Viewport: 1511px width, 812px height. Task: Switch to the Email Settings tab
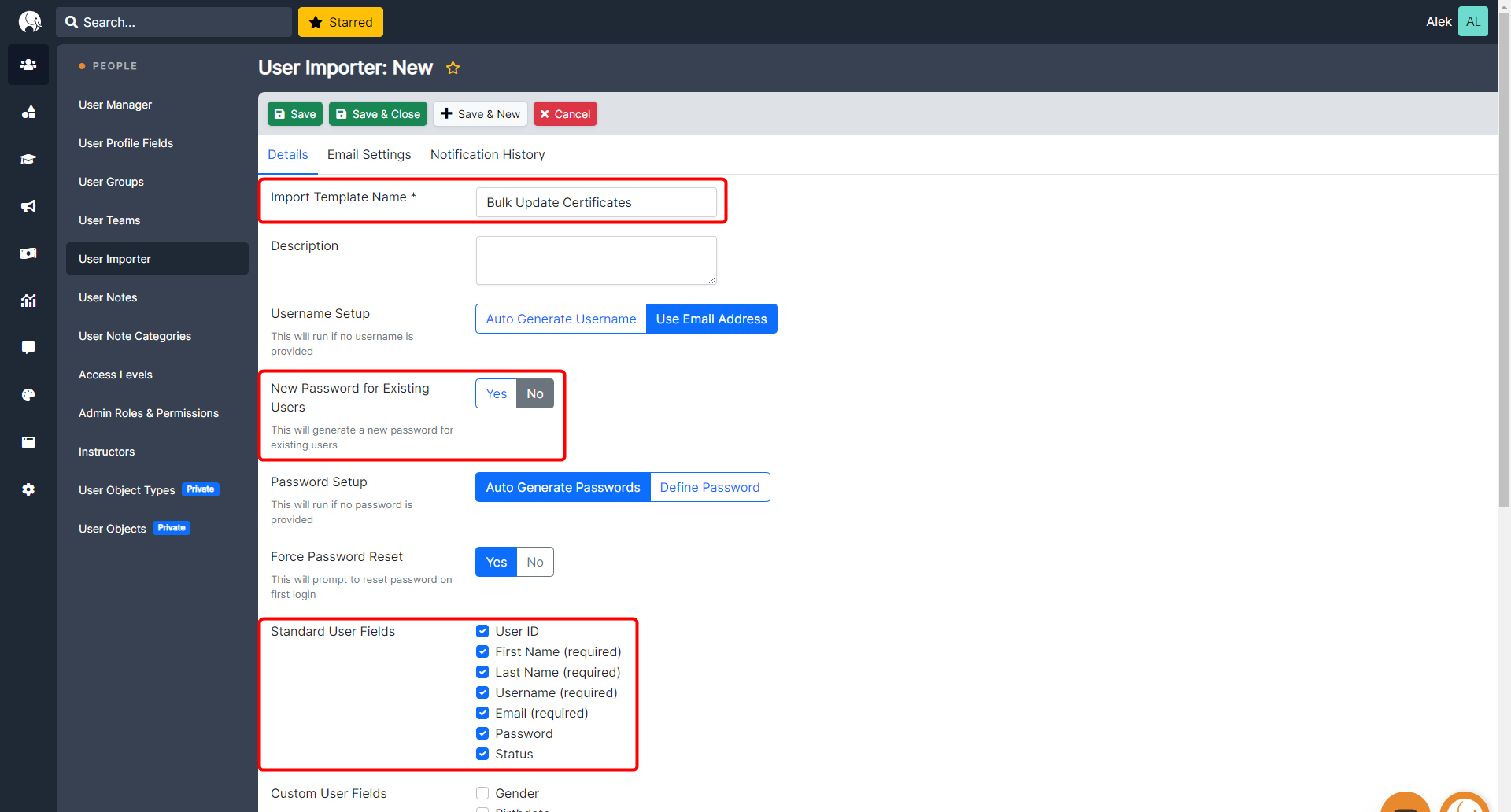coord(369,155)
